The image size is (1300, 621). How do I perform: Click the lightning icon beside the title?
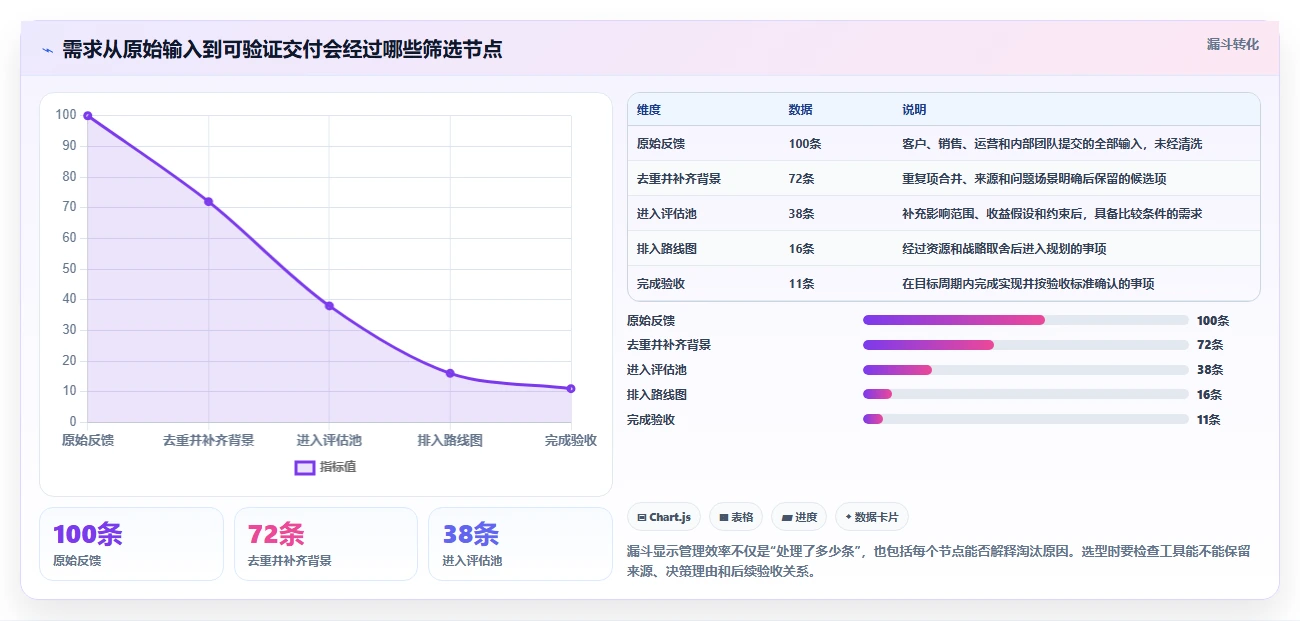(47, 50)
